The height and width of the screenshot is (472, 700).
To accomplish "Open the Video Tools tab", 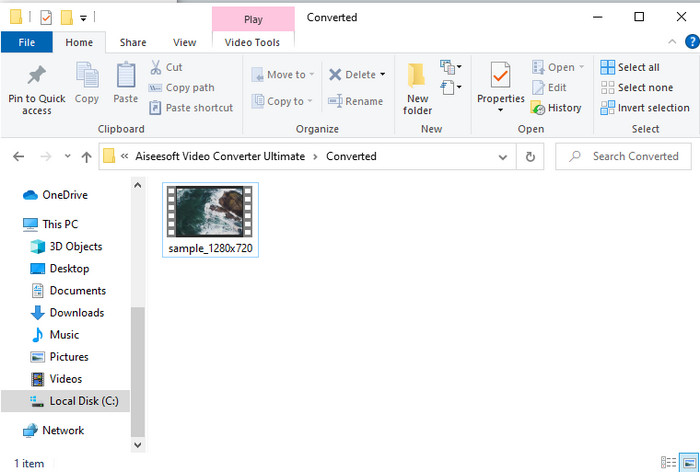I will [252, 42].
